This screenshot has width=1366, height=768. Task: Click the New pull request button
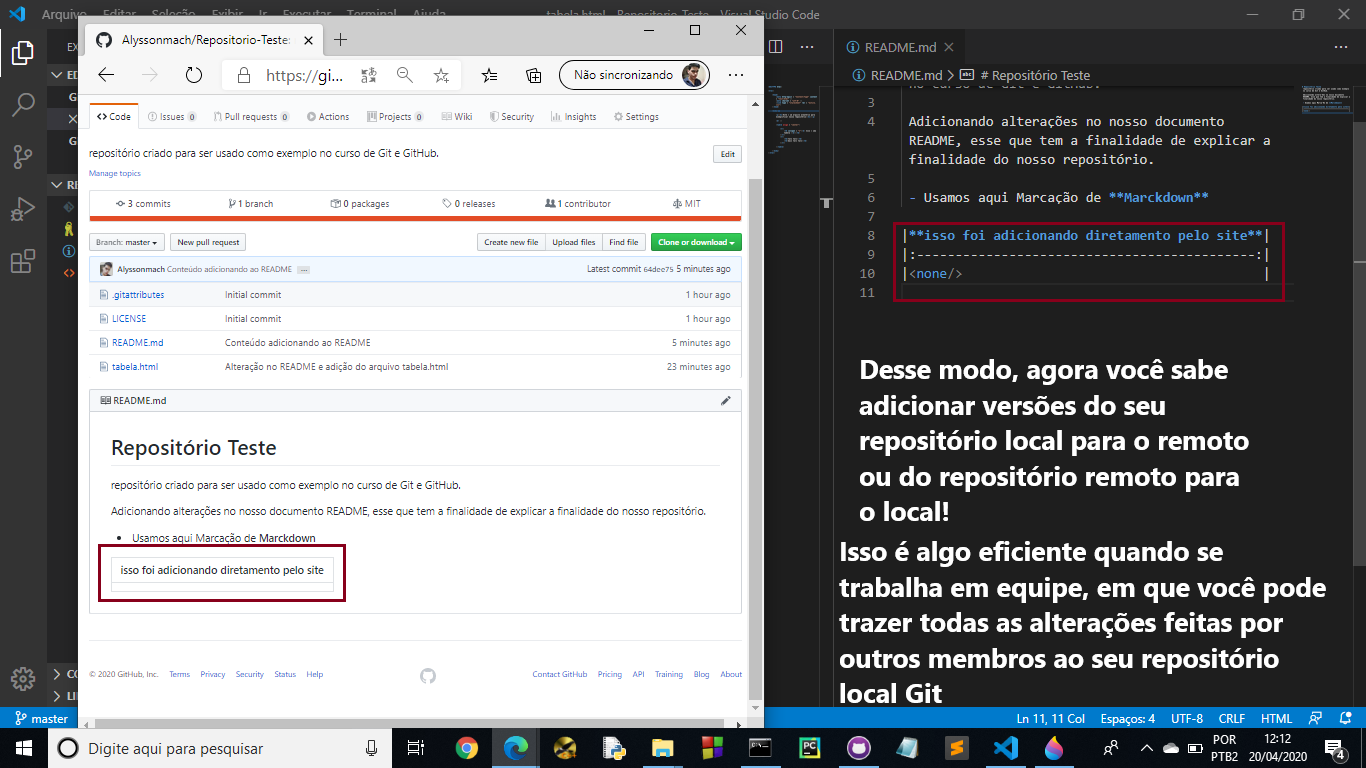point(208,242)
